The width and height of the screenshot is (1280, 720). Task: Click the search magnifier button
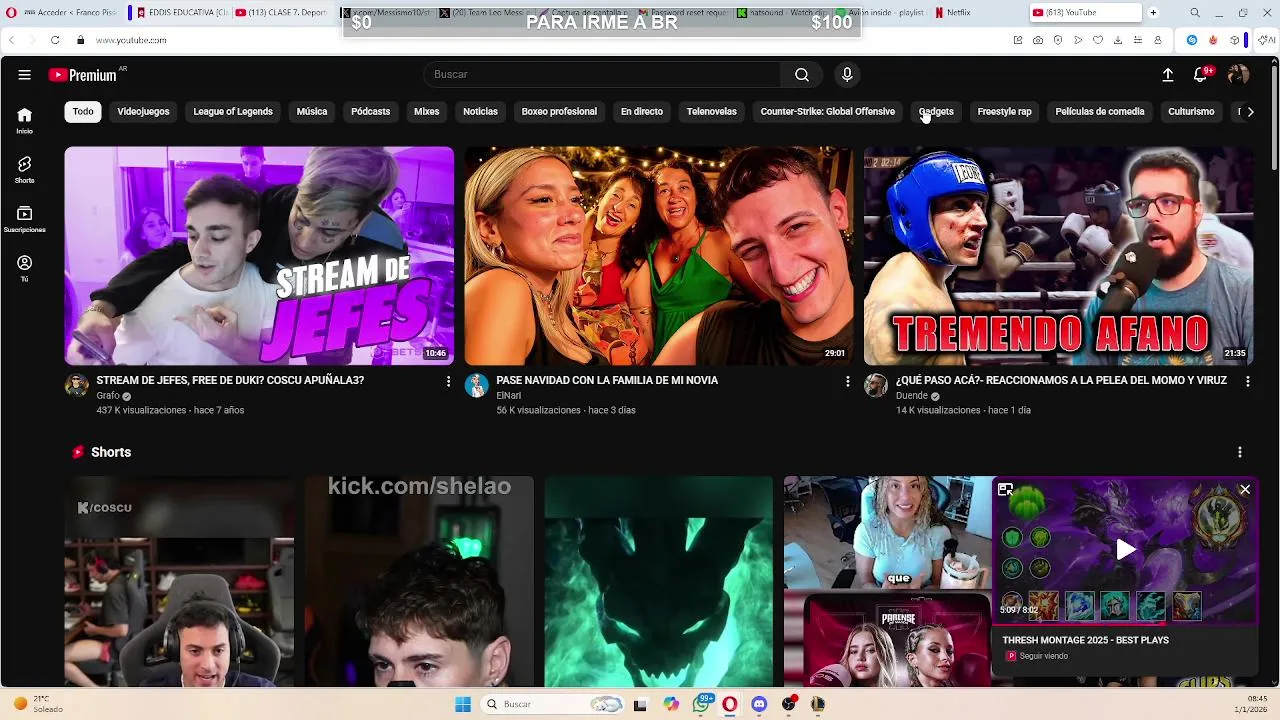[802, 75]
